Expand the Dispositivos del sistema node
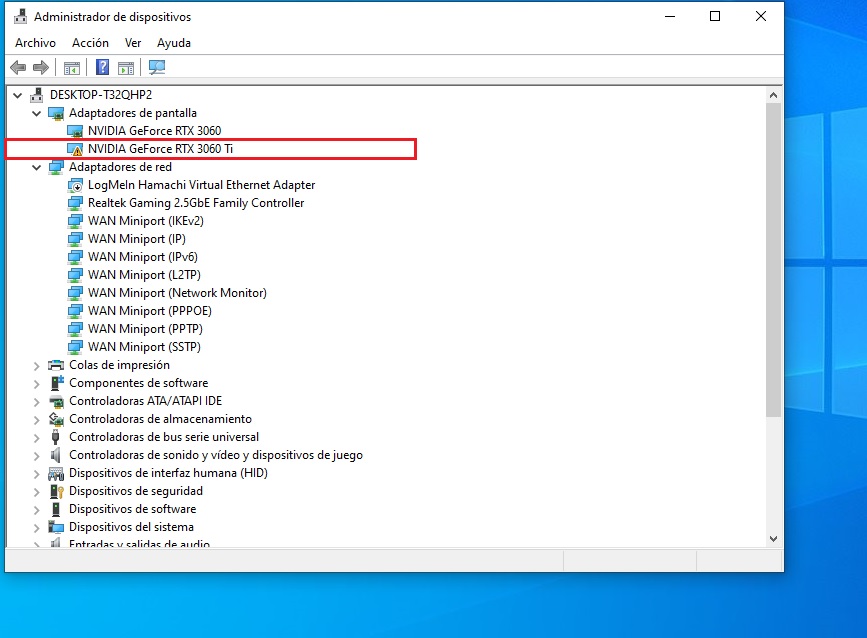Viewport: 867px width, 638px height. click(36, 527)
